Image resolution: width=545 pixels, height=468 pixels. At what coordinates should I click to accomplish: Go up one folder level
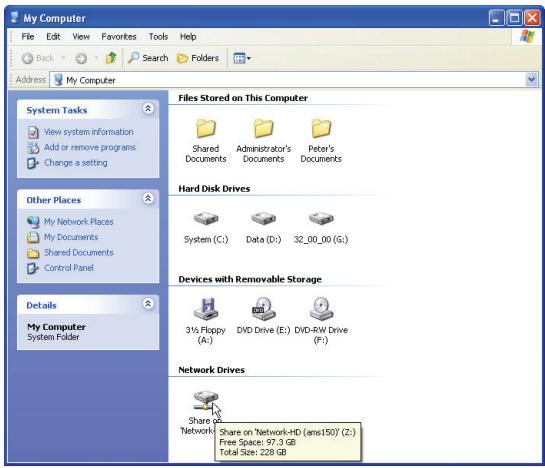pos(111,58)
